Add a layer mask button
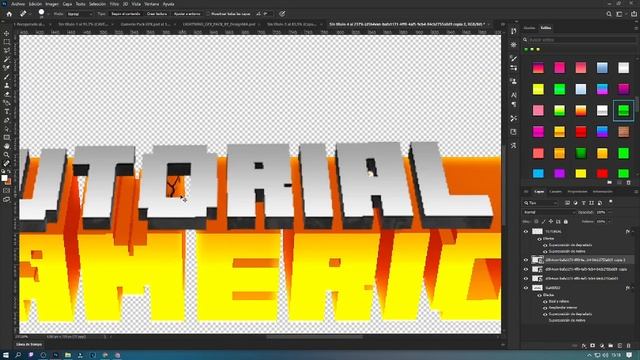This screenshot has height=360, width=640. click(593, 346)
